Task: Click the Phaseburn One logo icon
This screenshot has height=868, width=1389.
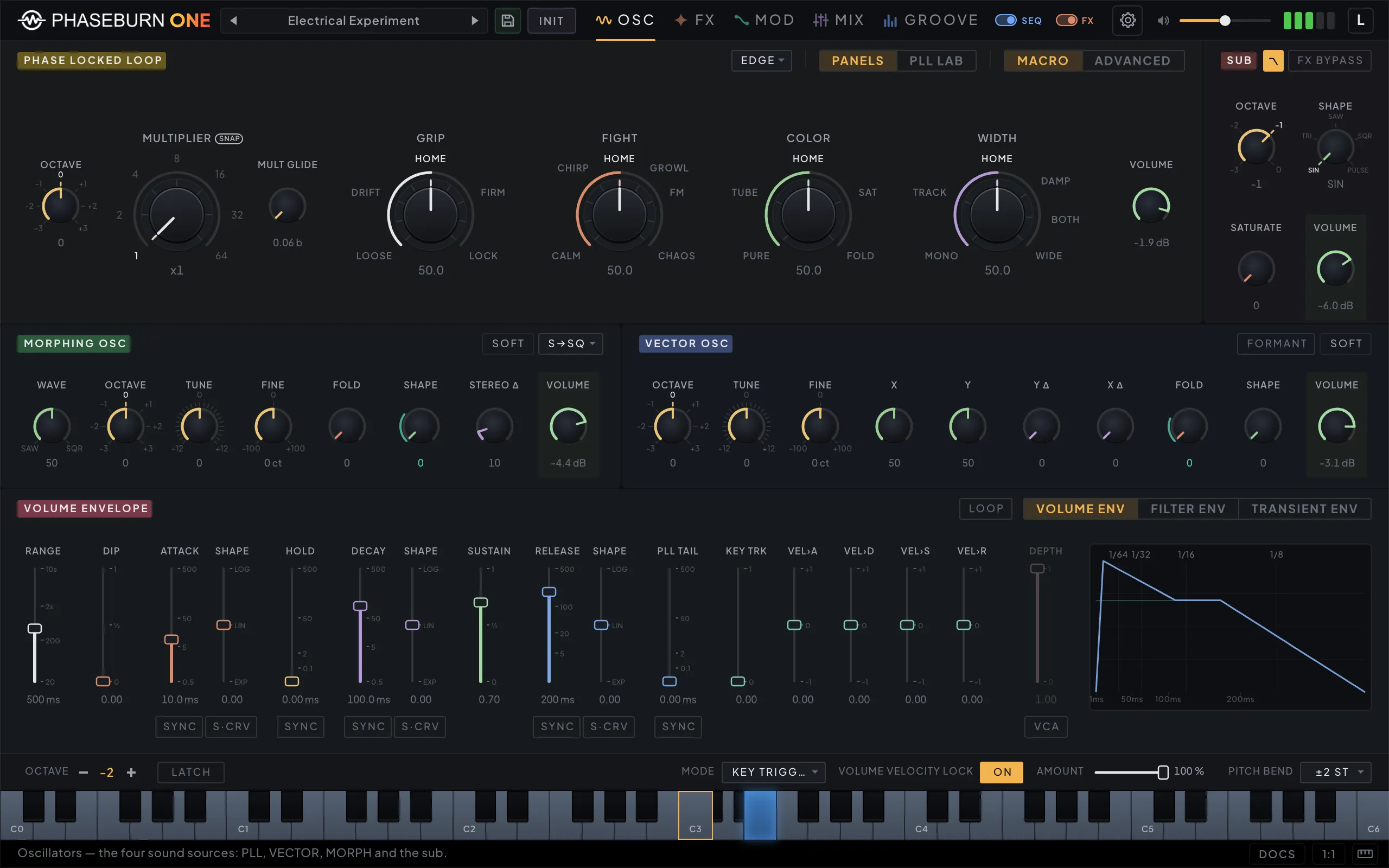Action: pyautogui.click(x=31, y=21)
